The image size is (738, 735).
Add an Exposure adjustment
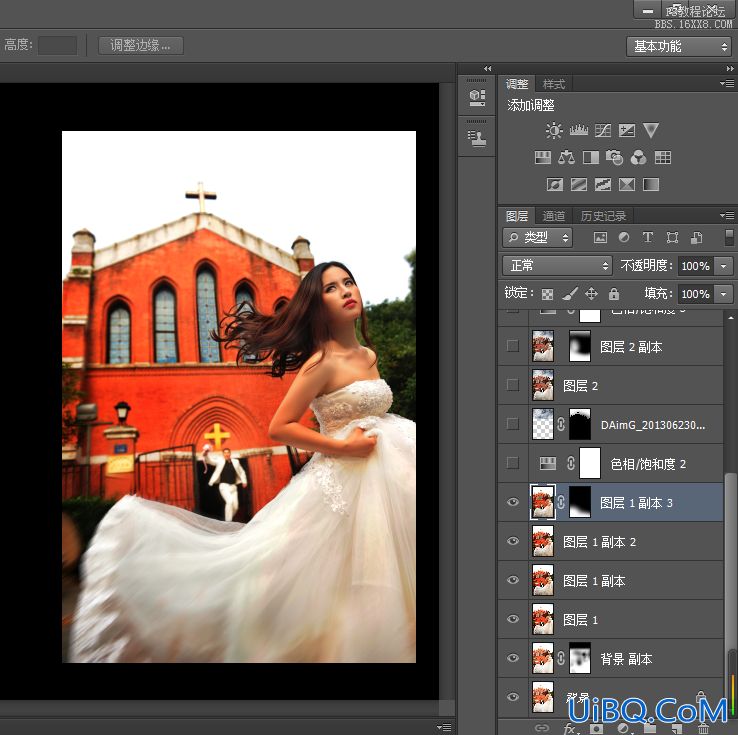tap(627, 130)
